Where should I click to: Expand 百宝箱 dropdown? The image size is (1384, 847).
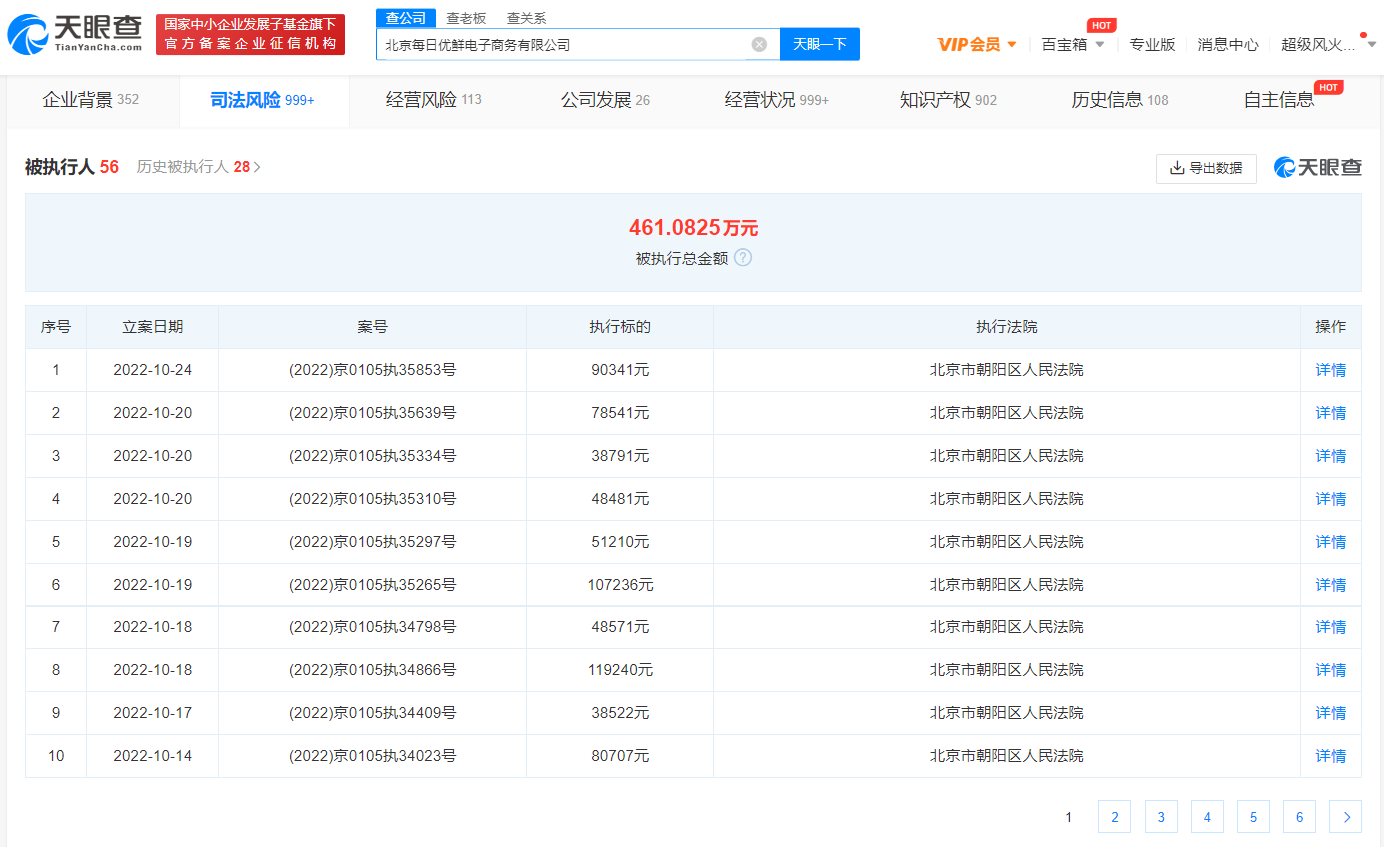pos(1073,44)
